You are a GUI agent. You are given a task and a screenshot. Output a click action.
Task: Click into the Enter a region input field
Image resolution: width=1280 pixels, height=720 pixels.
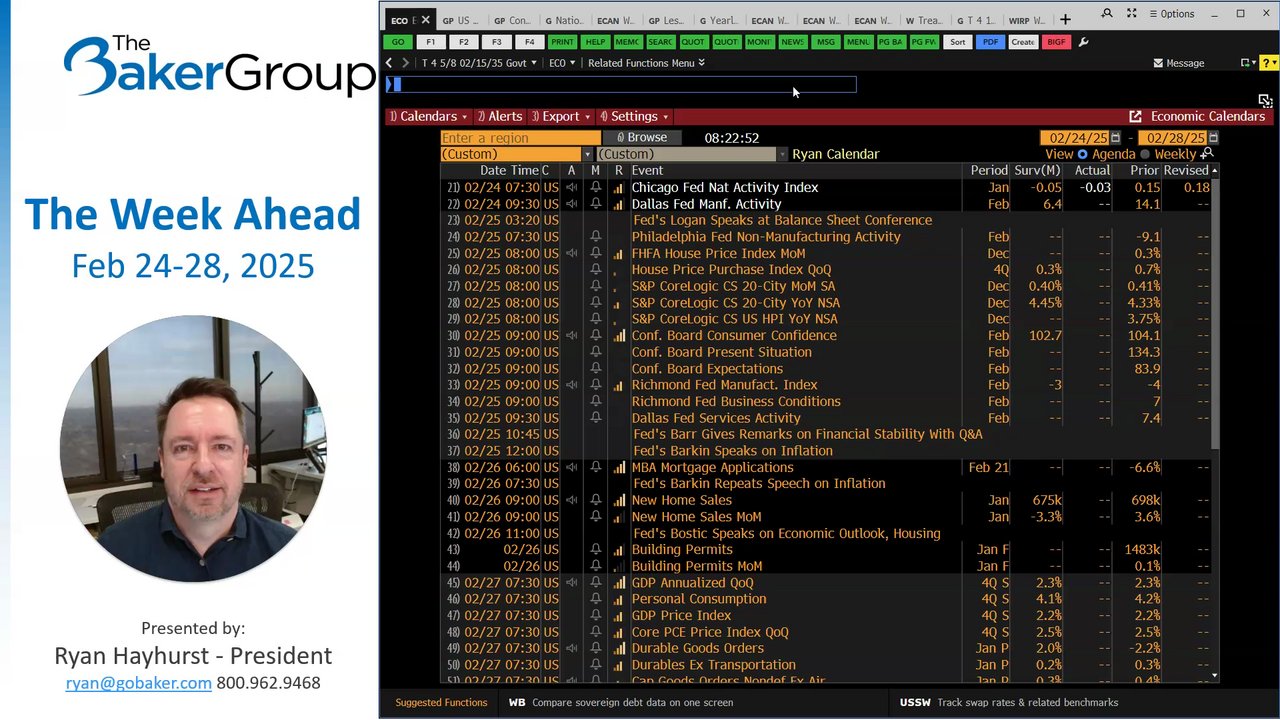coord(520,138)
